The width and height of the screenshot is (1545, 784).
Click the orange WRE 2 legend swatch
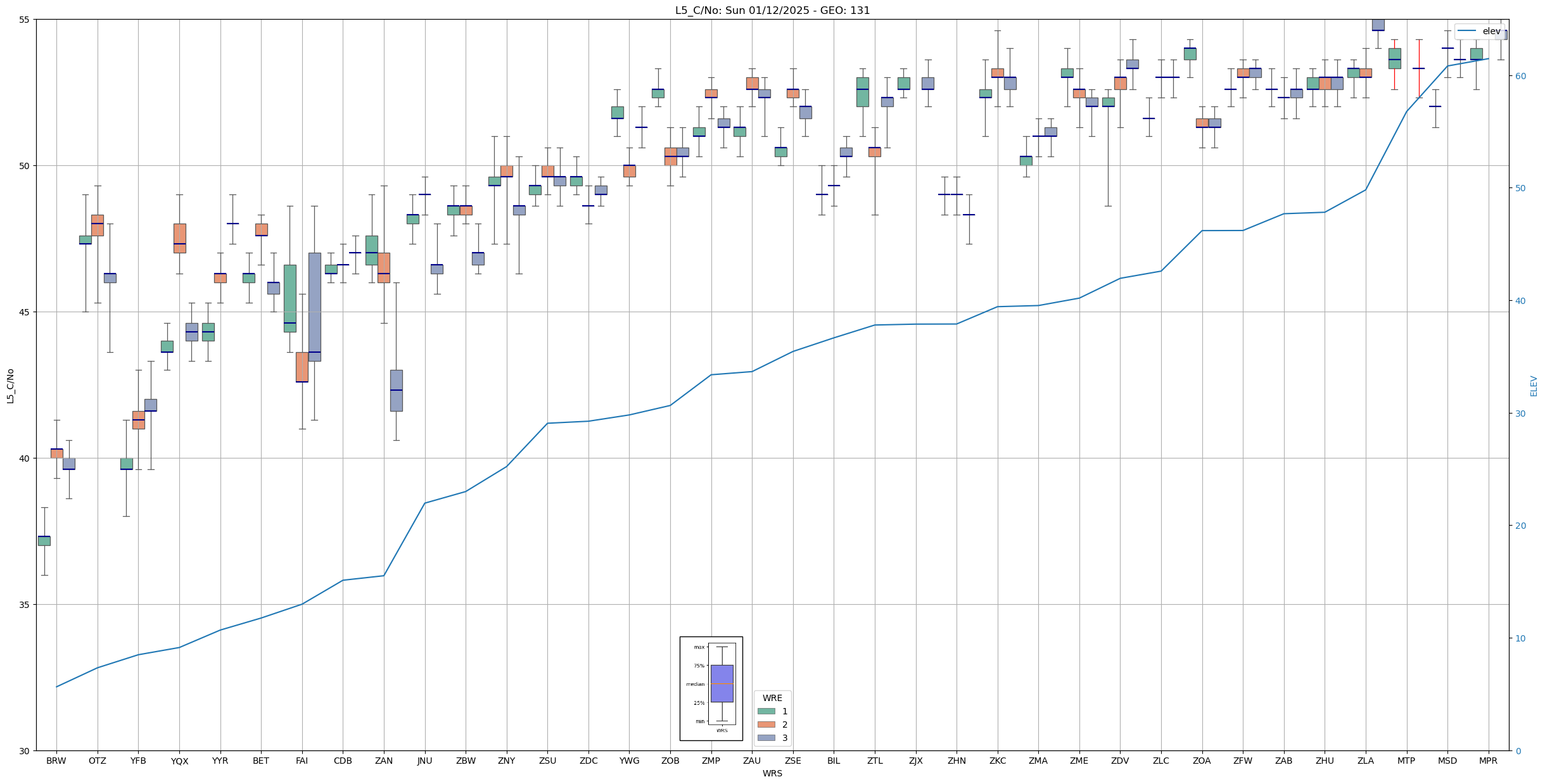pos(766,724)
